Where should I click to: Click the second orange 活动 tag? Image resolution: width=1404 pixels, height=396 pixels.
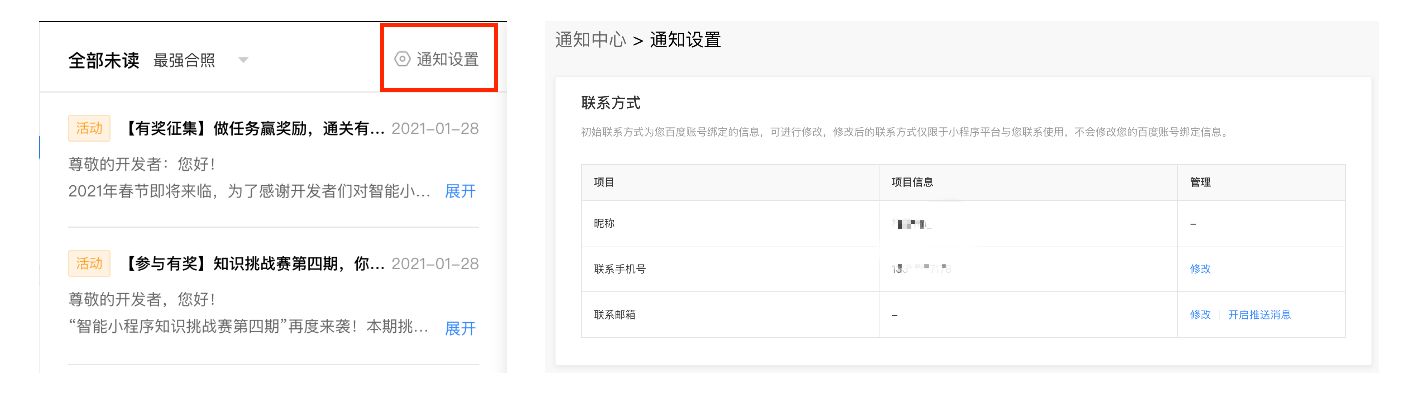pos(89,264)
